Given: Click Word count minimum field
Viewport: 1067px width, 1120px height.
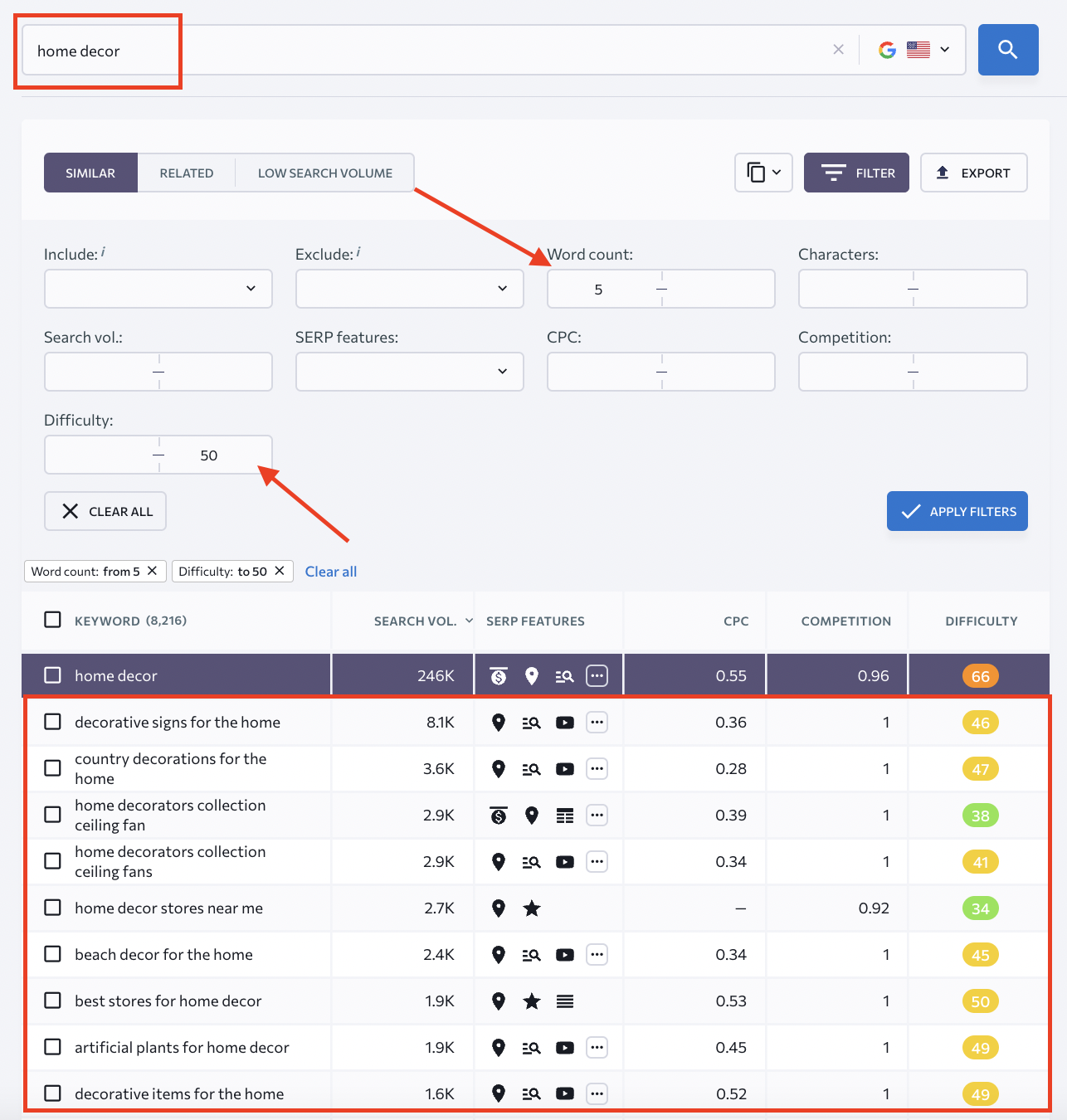Looking at the screenshot, I should pos(602,289).
